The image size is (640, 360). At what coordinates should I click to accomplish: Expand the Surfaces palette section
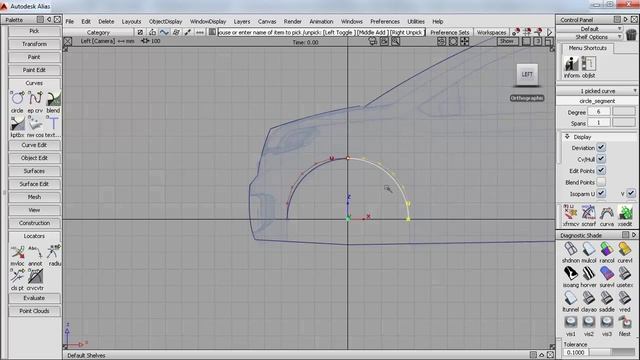pyautogui.click(x=34, y=171)
